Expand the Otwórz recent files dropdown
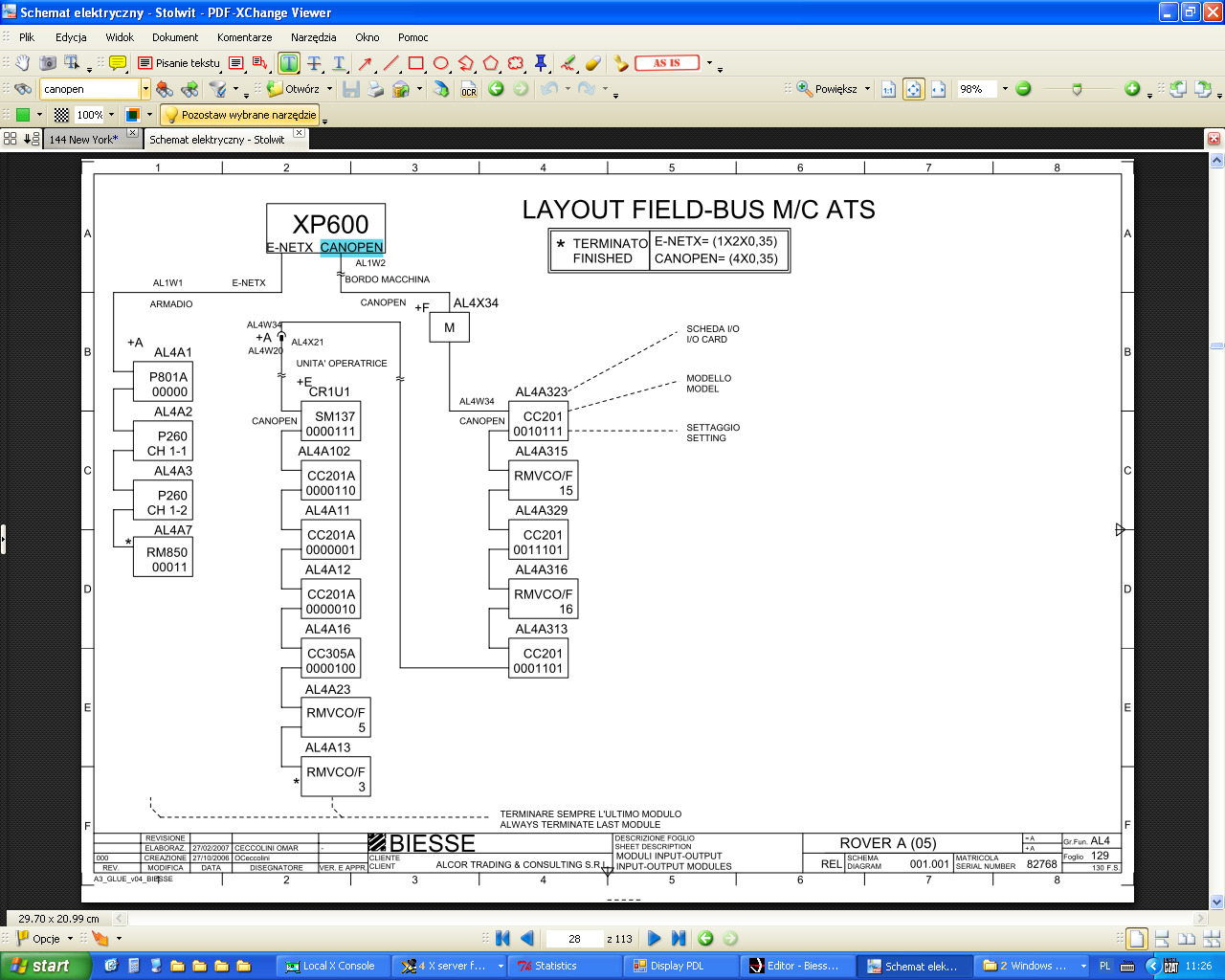 [330, 89]
